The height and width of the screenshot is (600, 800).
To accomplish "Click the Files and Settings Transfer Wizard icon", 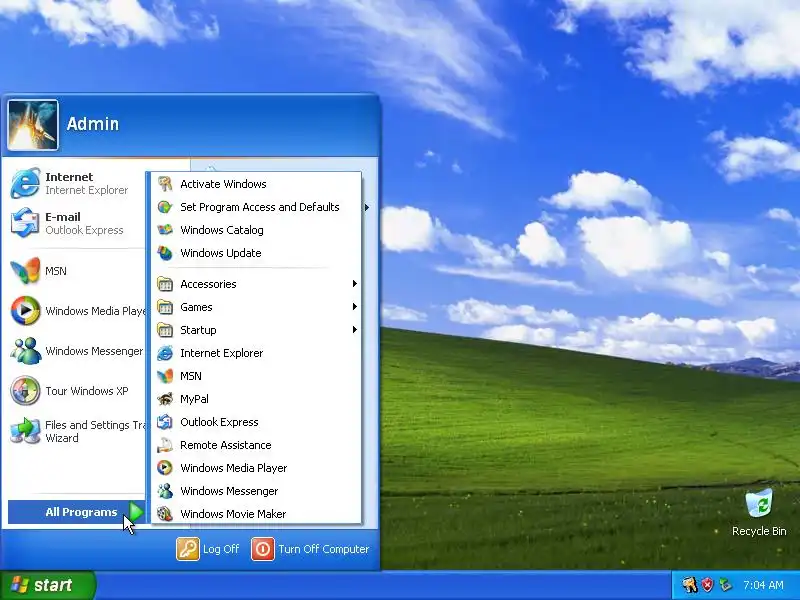I will coord(25,431).
